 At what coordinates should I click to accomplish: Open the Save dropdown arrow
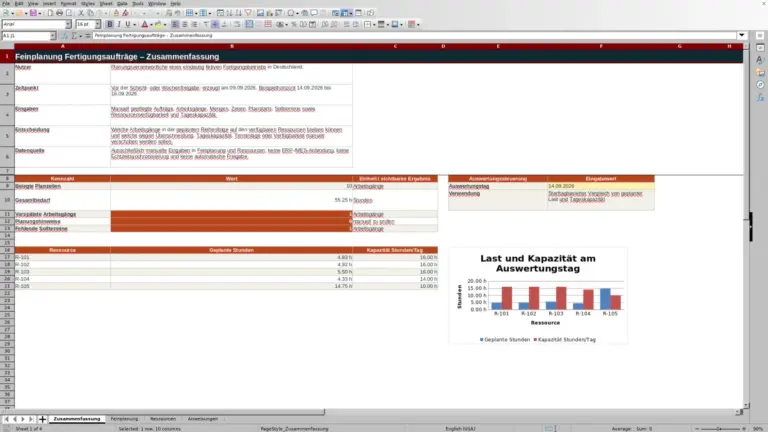[39, 13]
